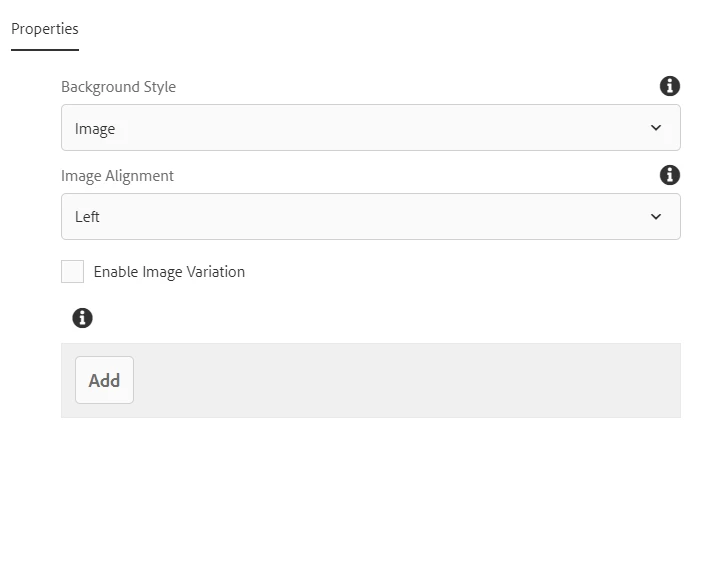Viewport: 718px width, 582px height.
Task: Click the 'Background Style' field label
Action: click(x=118, y=87)
